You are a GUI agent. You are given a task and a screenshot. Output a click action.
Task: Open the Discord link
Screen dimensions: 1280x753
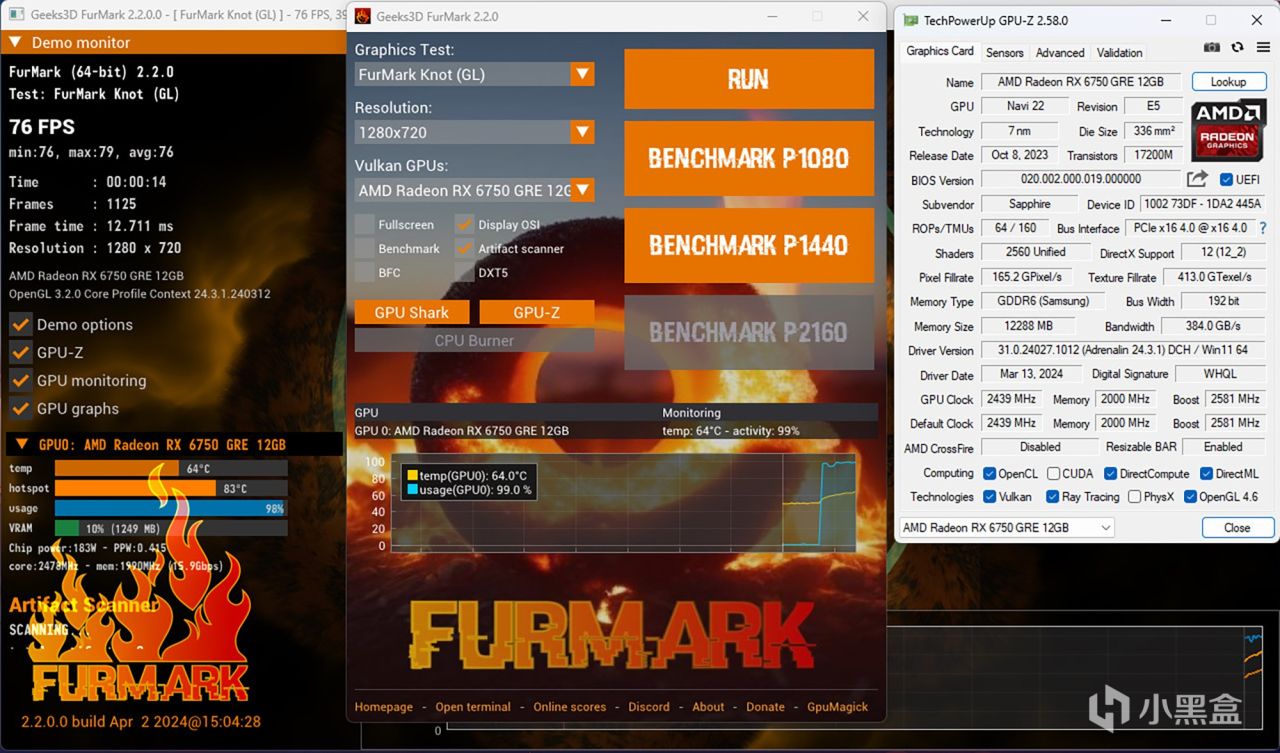point(649,707)
